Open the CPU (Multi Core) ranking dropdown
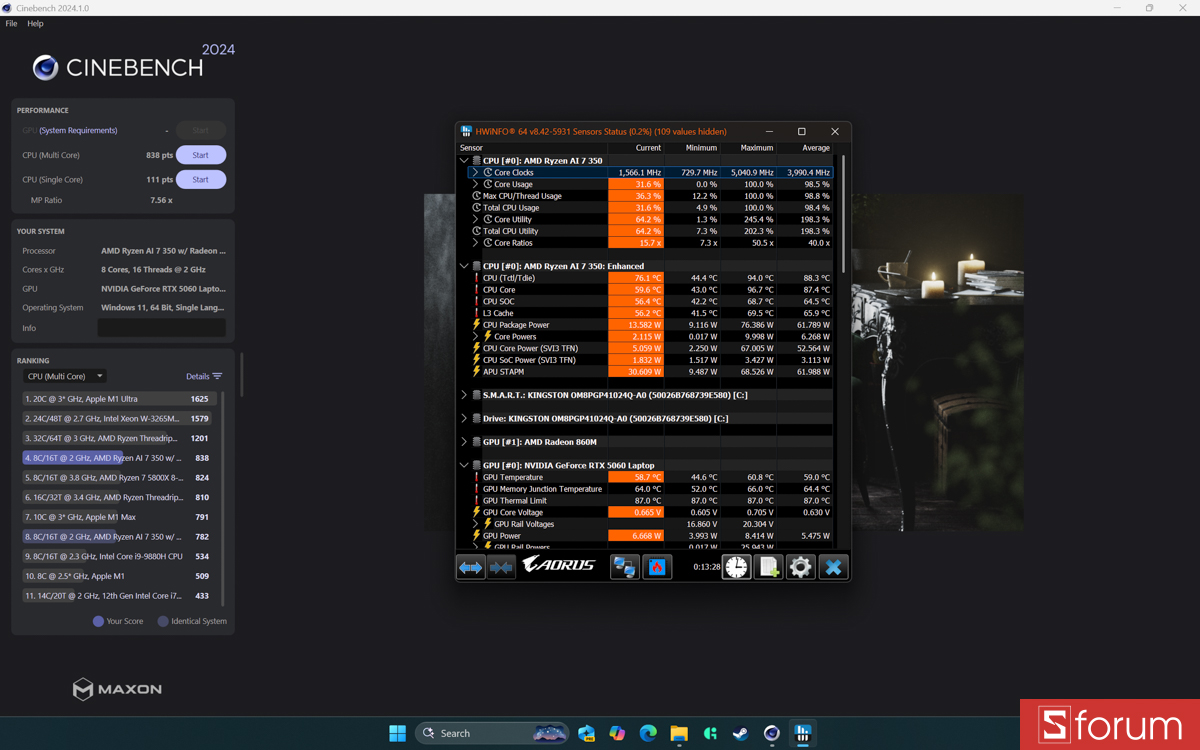The image size is (1200, 750). click(x=64, y=376)
